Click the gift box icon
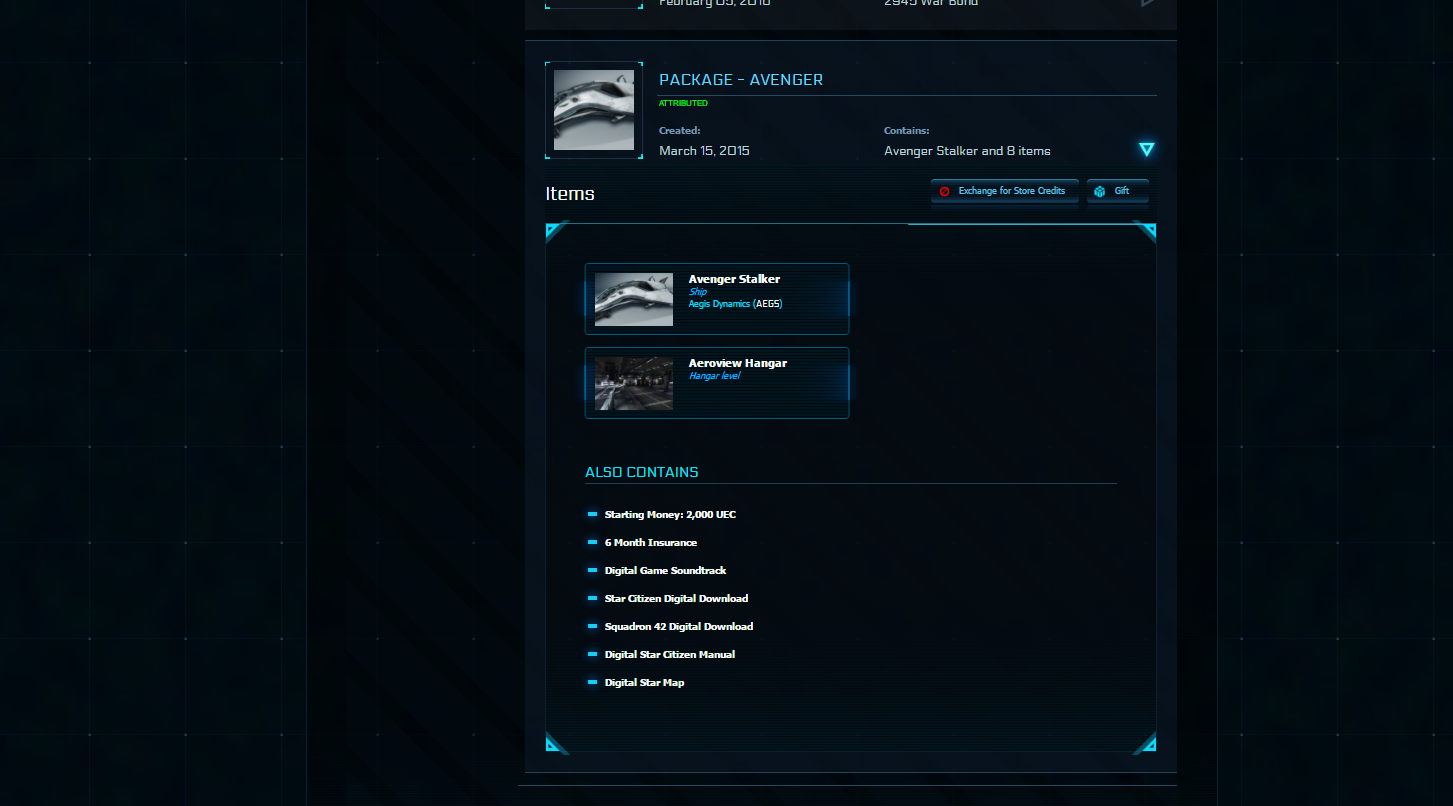This screenshot has width=1453, height=806. pyautogui.click(x=1100, y=191)
